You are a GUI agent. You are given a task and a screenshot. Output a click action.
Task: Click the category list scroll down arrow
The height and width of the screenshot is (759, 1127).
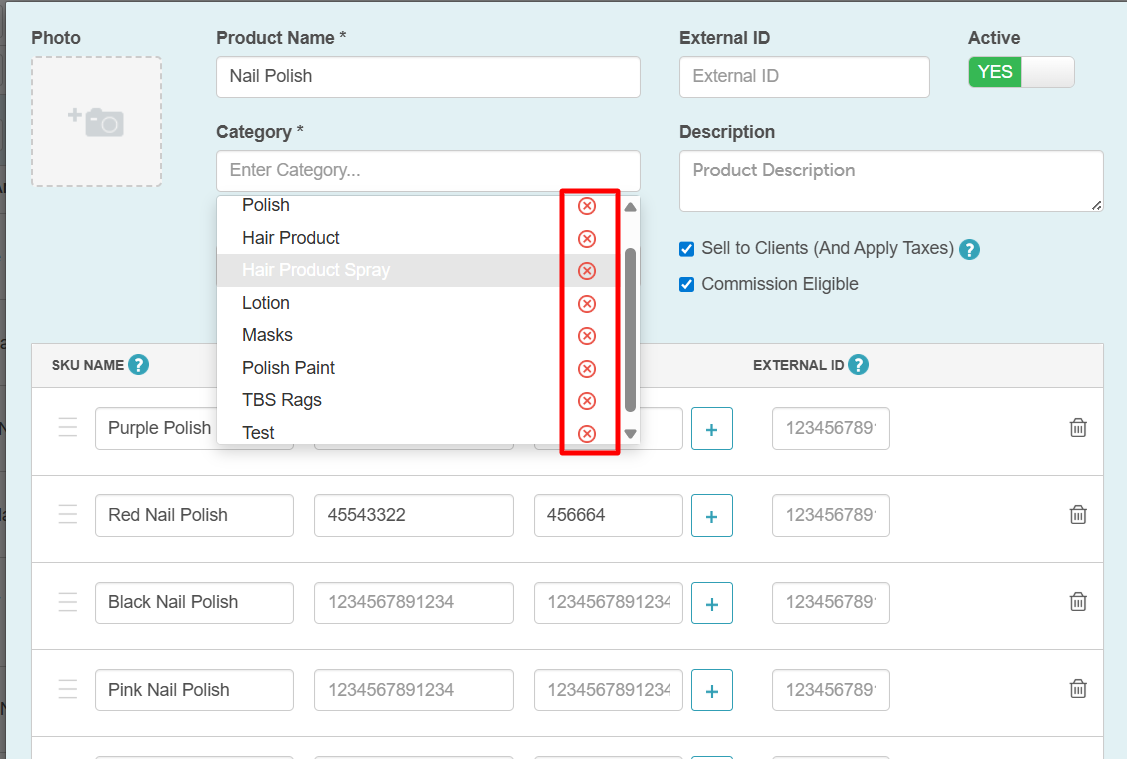630,433
